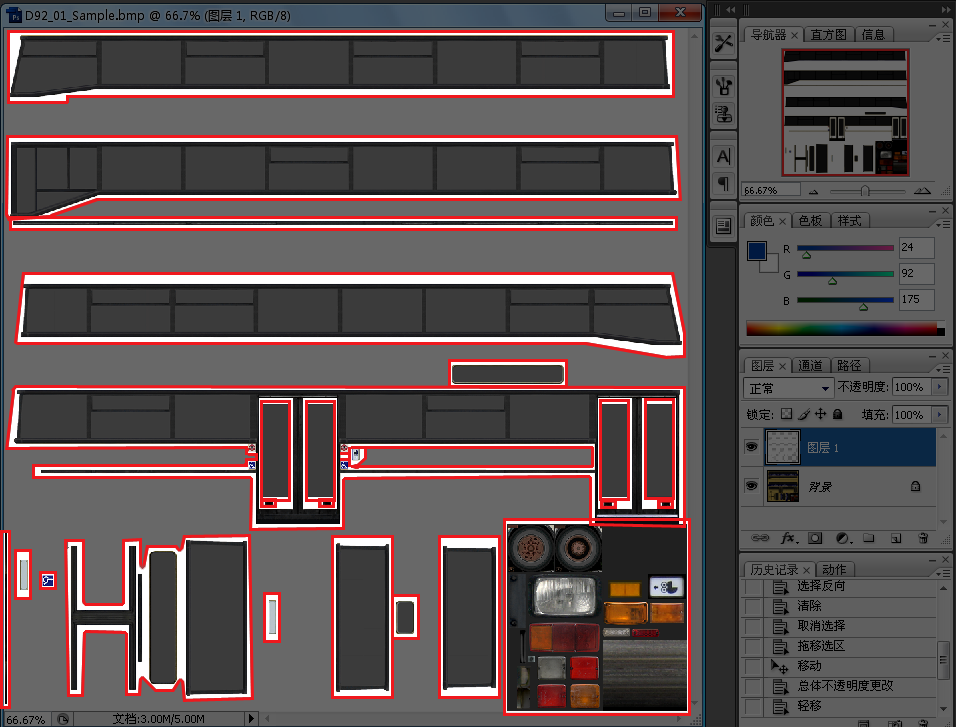Switch to the 样式 tab
This screenshot has width=956, height=727.
pos(849,221)
